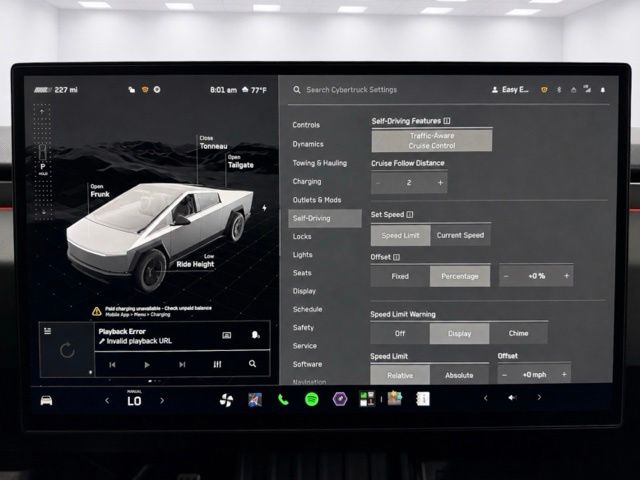This screenshot has height=480, width=640.
Task: Set Speed Limit Warning to Display
Action: [x=460, y=333]
